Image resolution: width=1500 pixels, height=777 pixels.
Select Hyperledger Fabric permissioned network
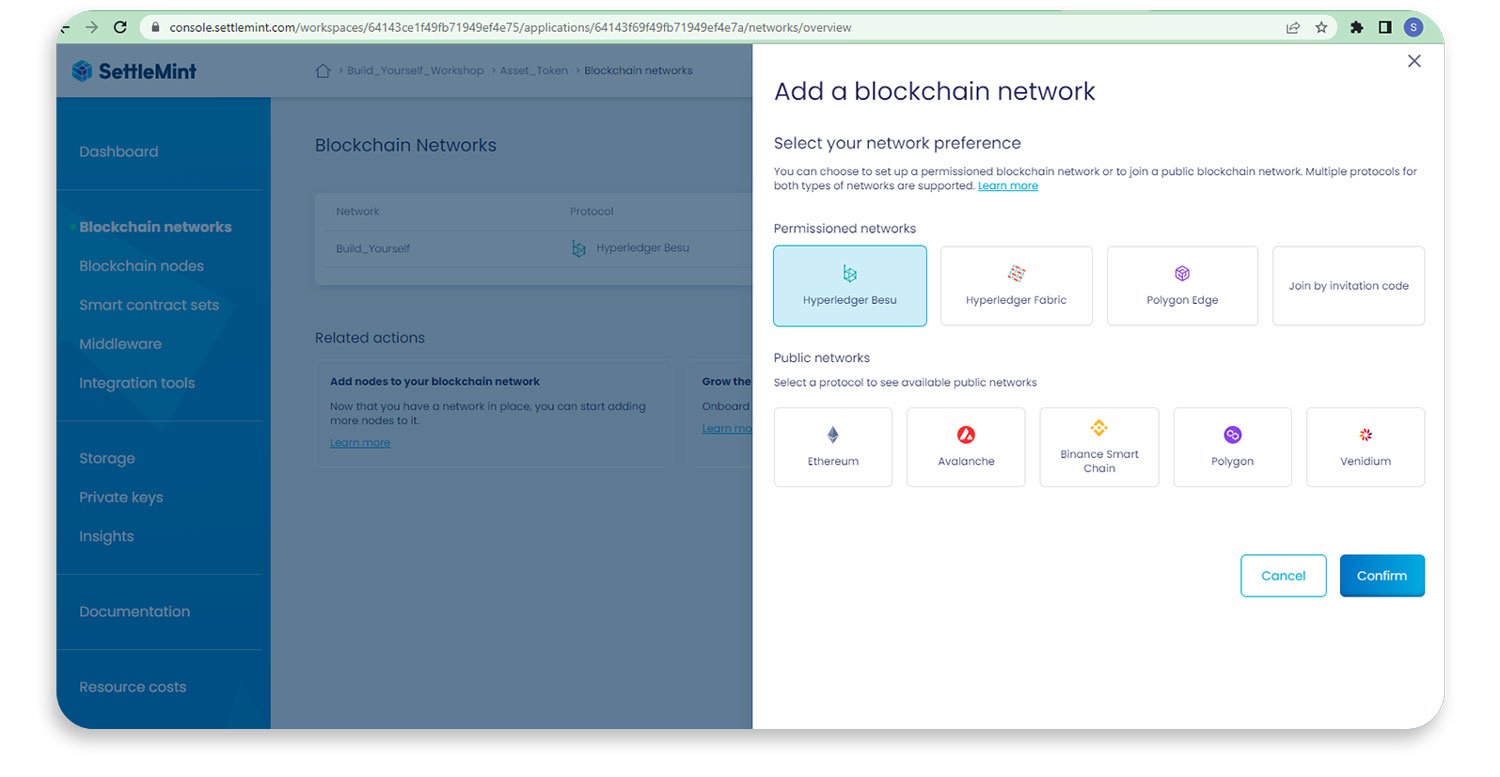(1016, 286)
